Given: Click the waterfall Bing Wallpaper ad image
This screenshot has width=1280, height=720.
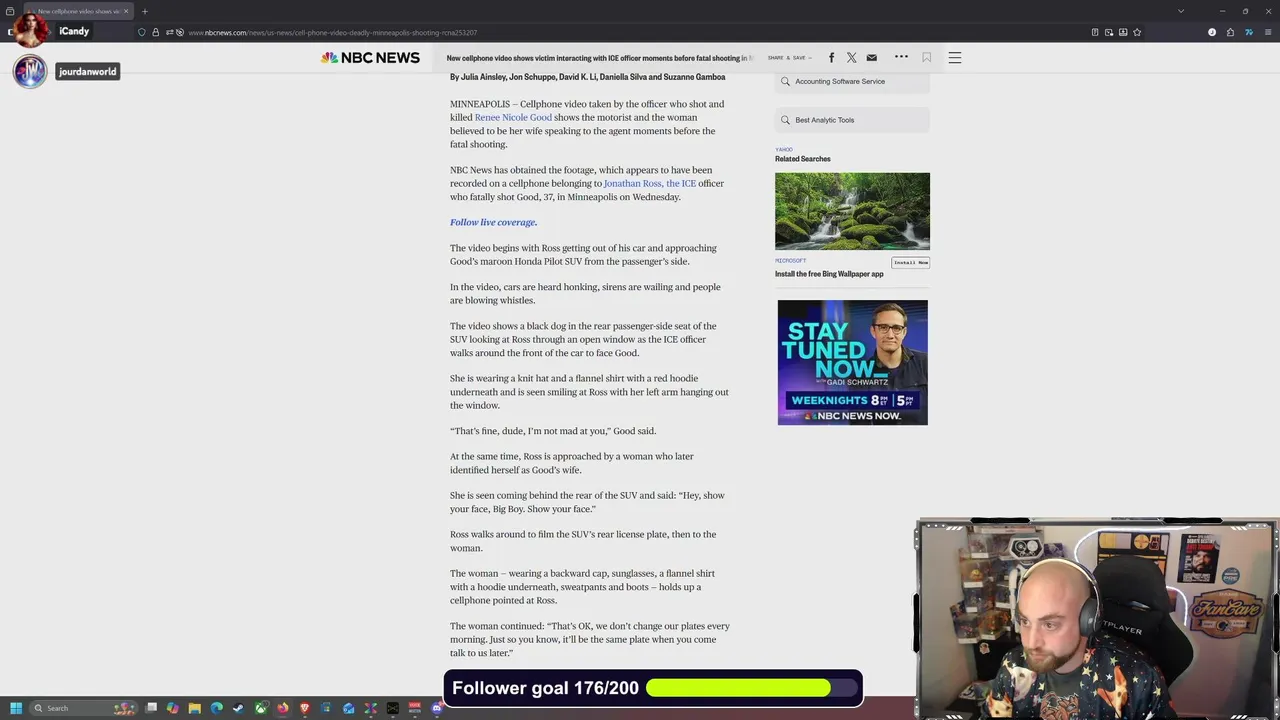Looking at the screenshot, I should [x=852, y=211].
